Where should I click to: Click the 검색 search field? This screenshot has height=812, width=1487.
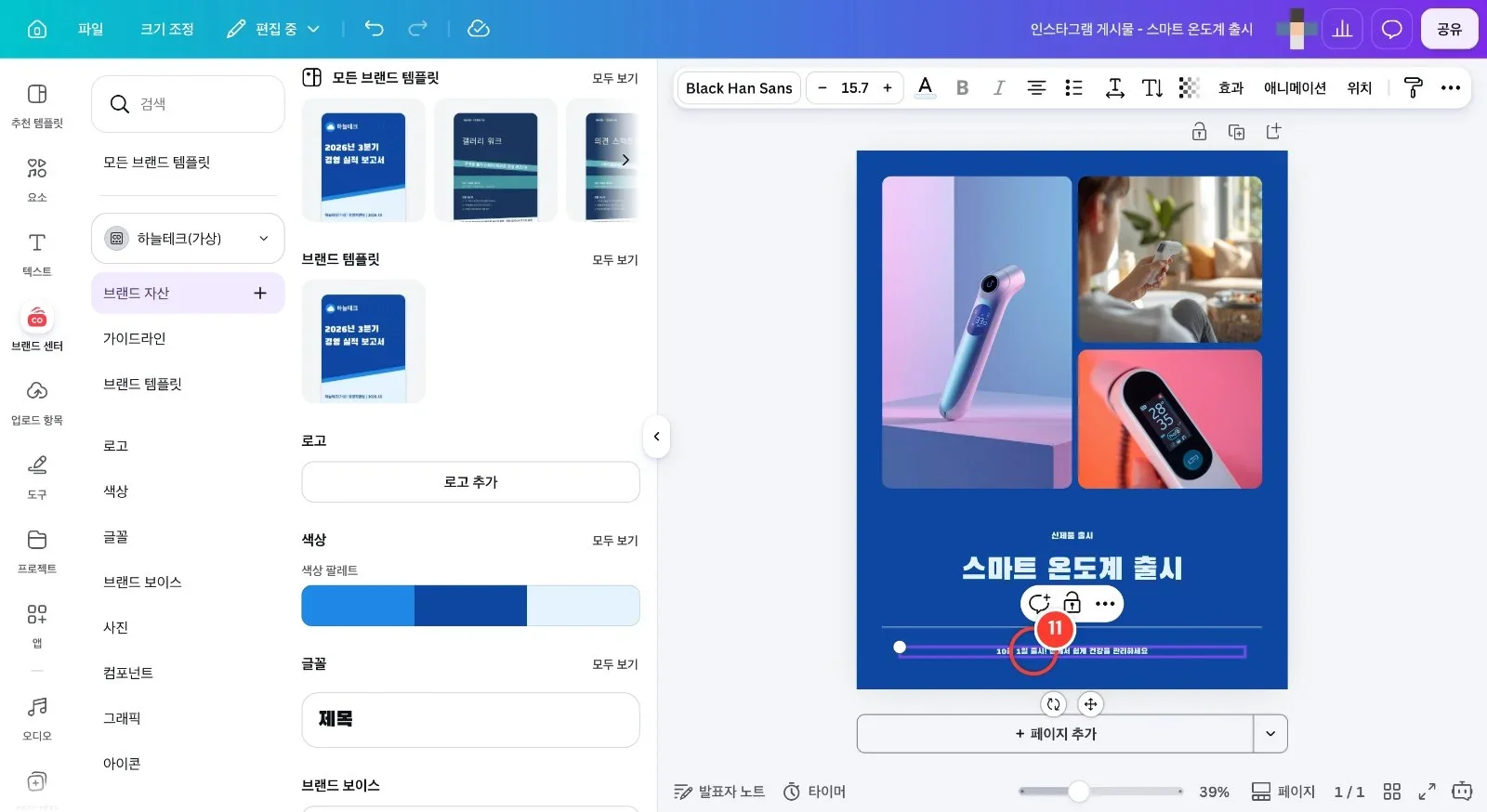click(188, 104)
